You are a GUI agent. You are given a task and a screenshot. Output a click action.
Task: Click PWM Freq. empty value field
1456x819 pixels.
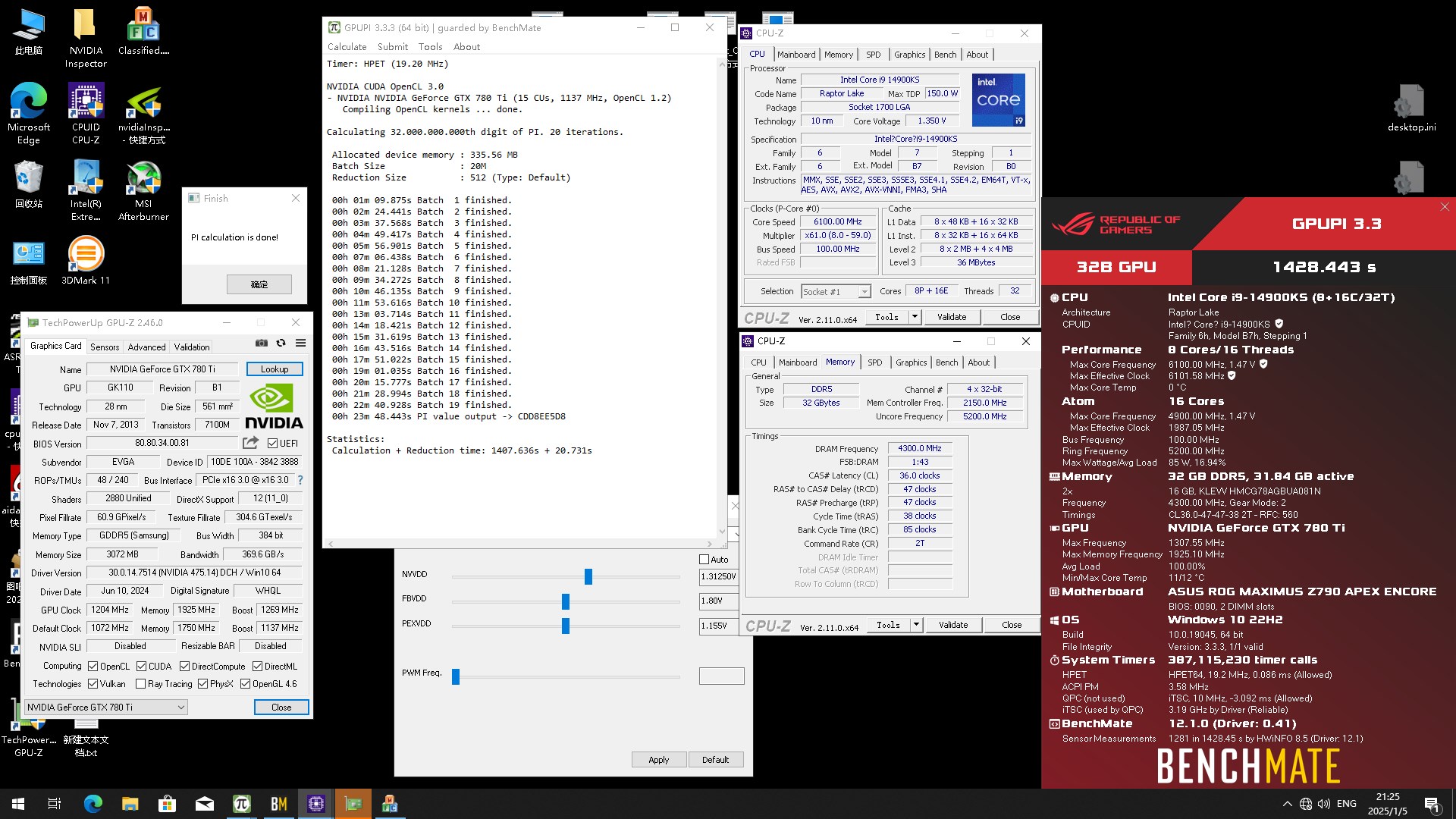(x=721, y=676)
